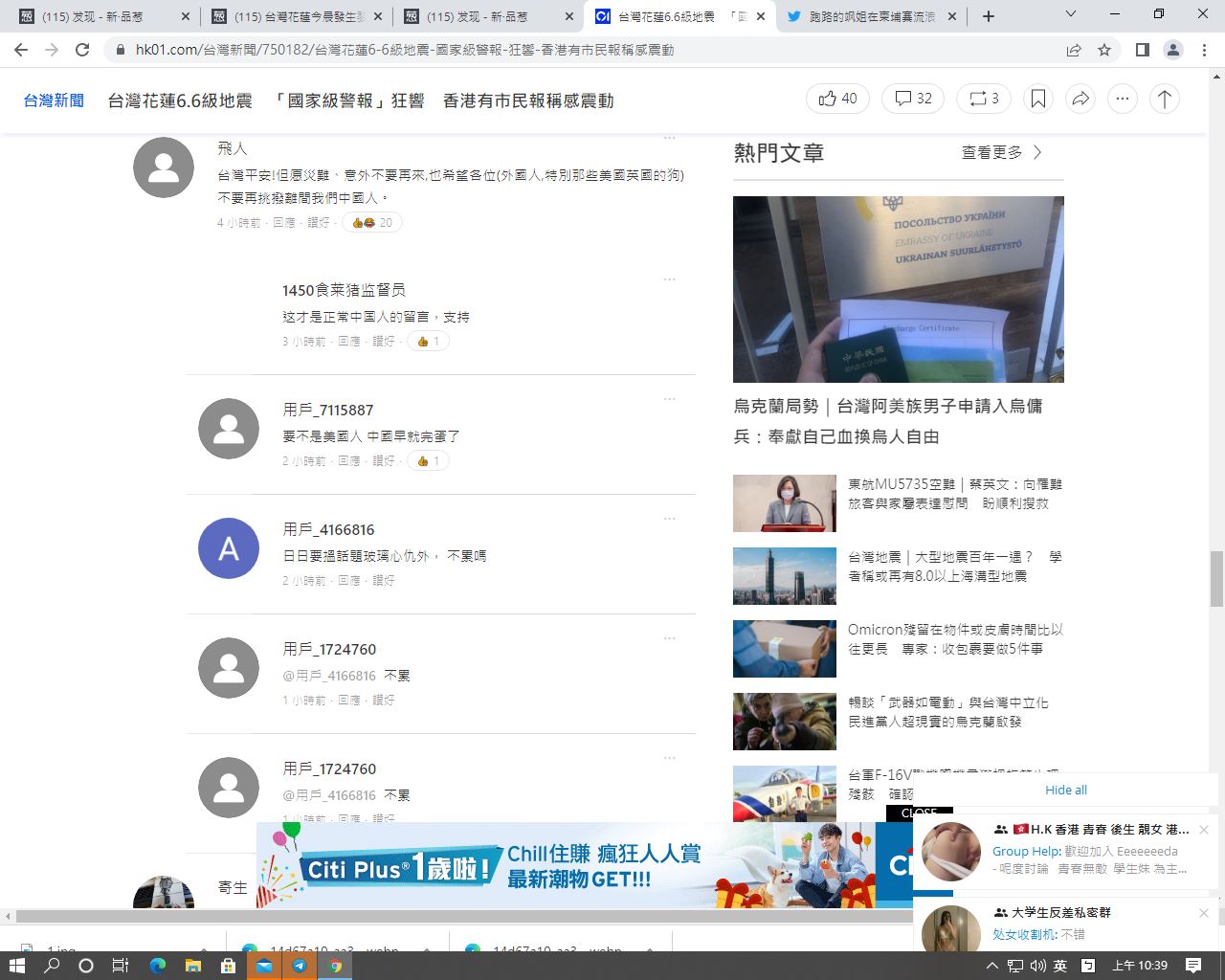The image size is (1225, 980).
Task: Click the 英 input language indicator in the tray
Action: (1060, 966)
